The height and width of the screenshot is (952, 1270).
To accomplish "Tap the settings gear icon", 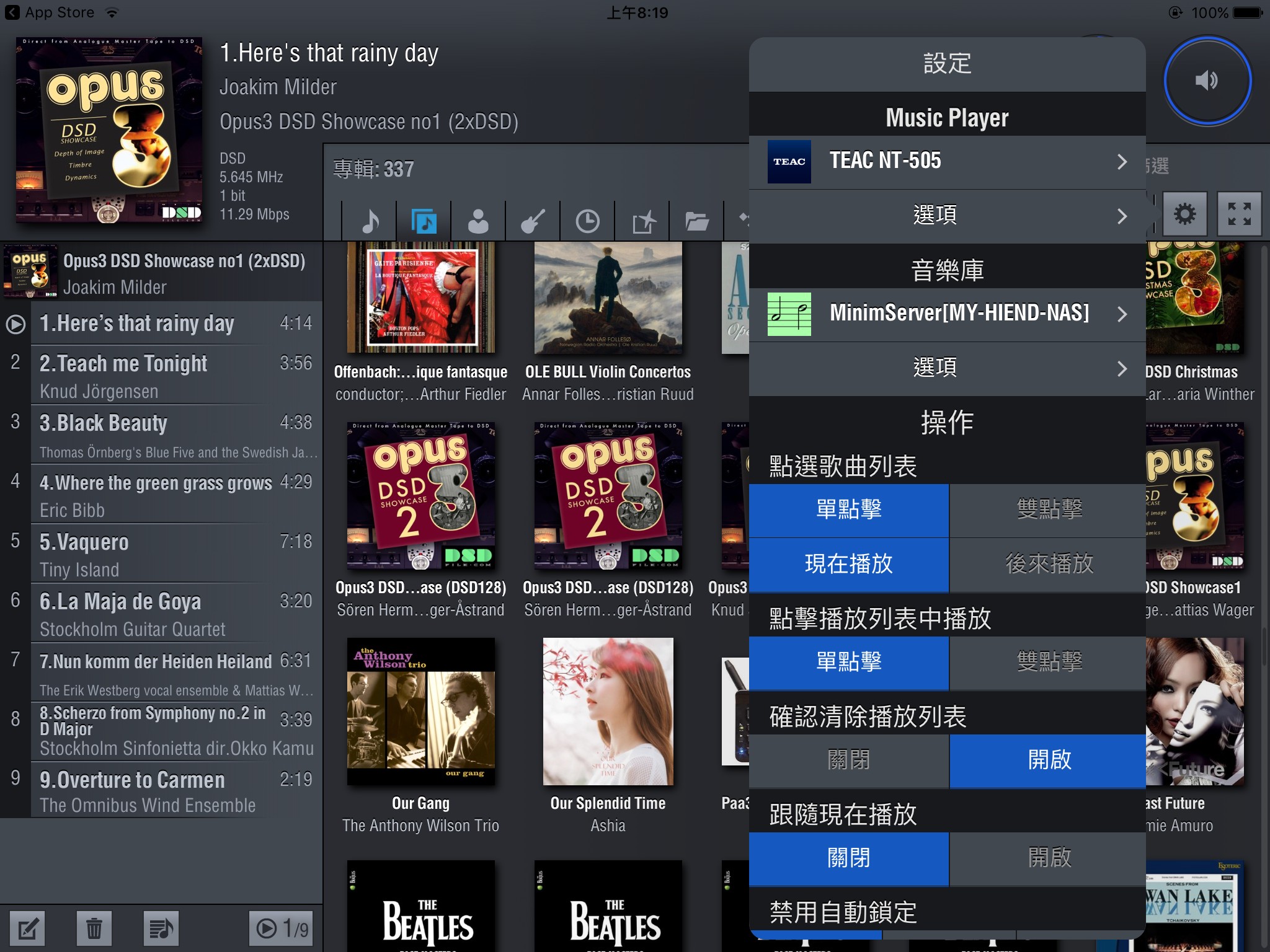I will pos(1184,214).
